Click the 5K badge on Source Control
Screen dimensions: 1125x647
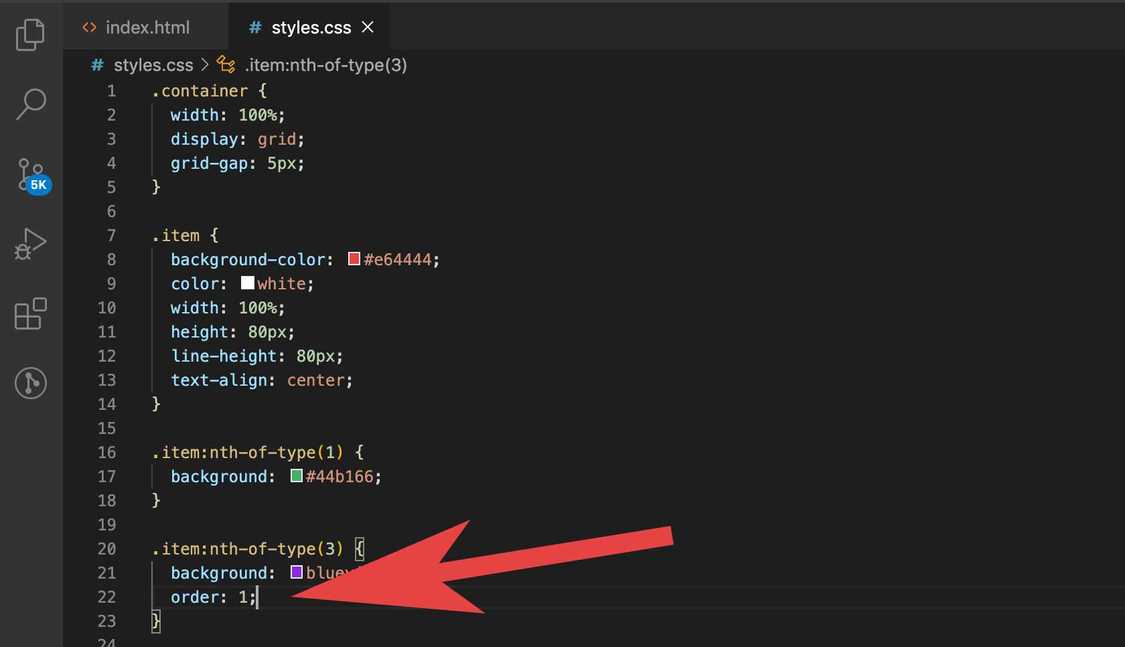40,184
